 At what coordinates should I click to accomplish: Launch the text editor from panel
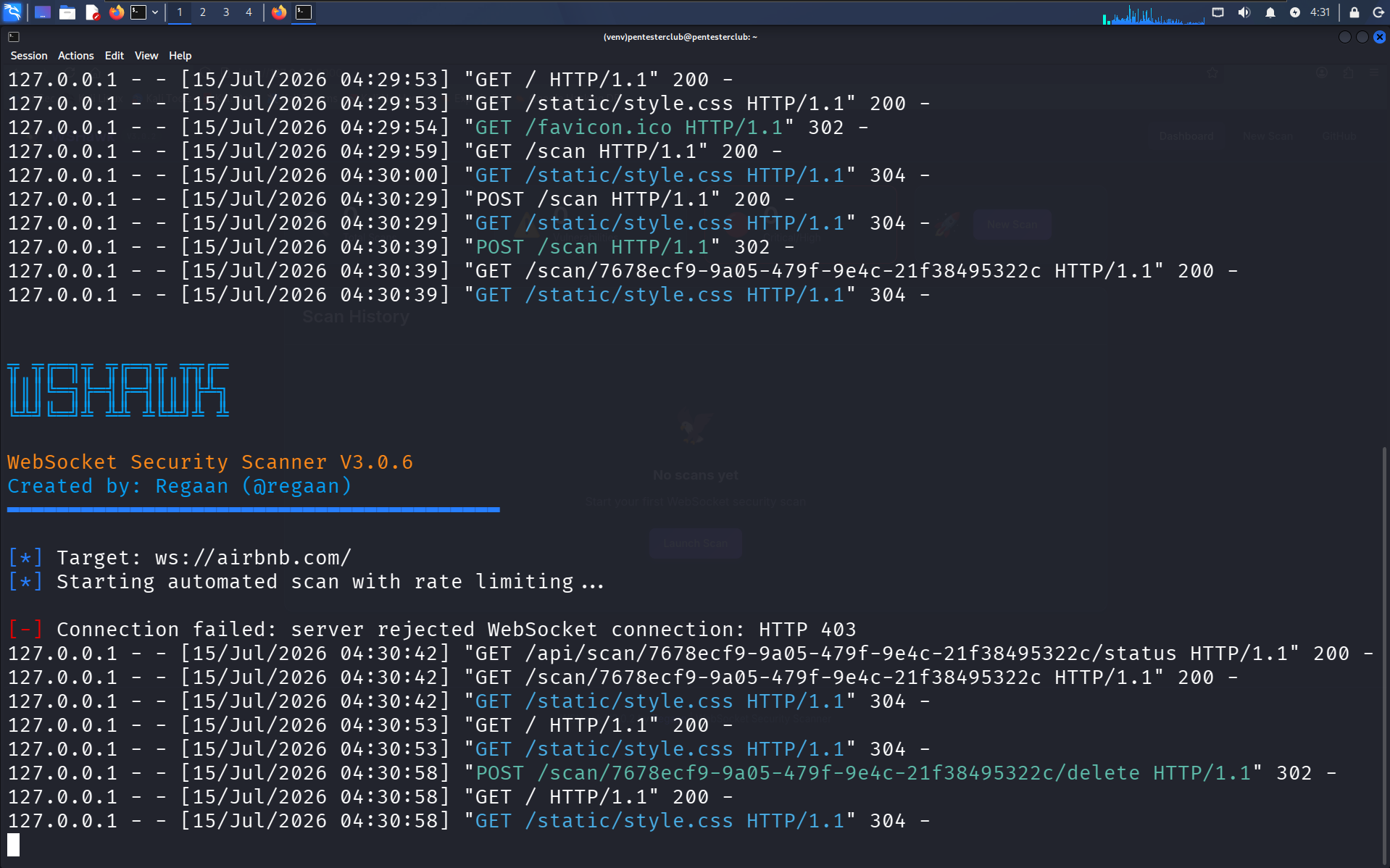92,12
